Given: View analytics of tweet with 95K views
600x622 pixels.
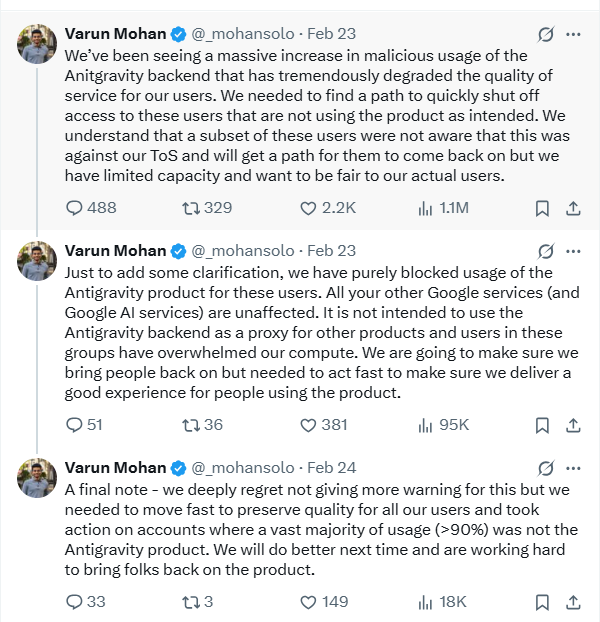Looking at the screenshot, I should 424,425.
